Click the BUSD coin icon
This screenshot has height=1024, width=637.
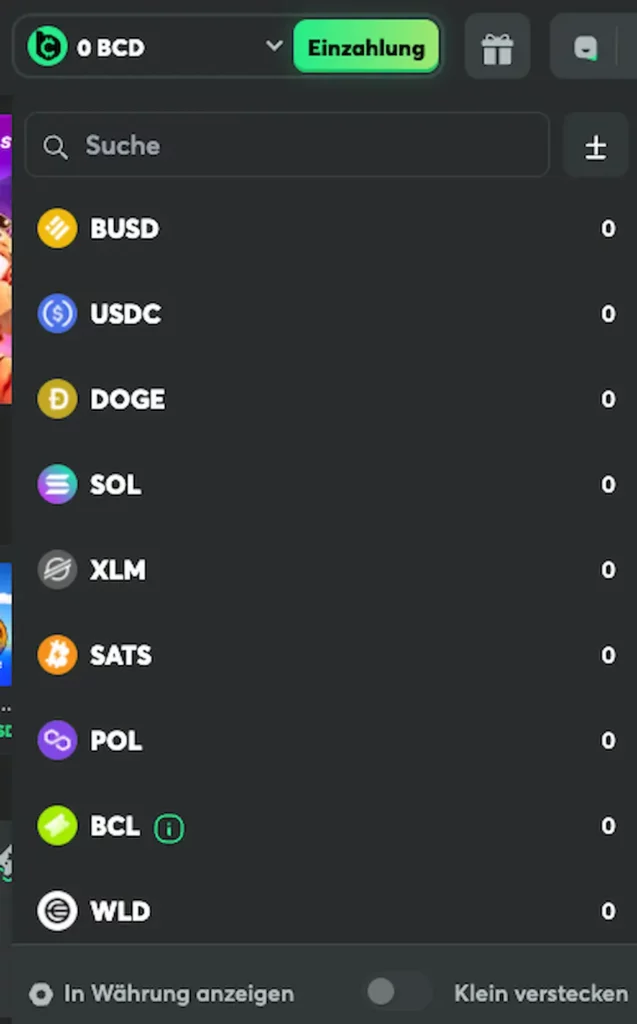tap(57, 229)
